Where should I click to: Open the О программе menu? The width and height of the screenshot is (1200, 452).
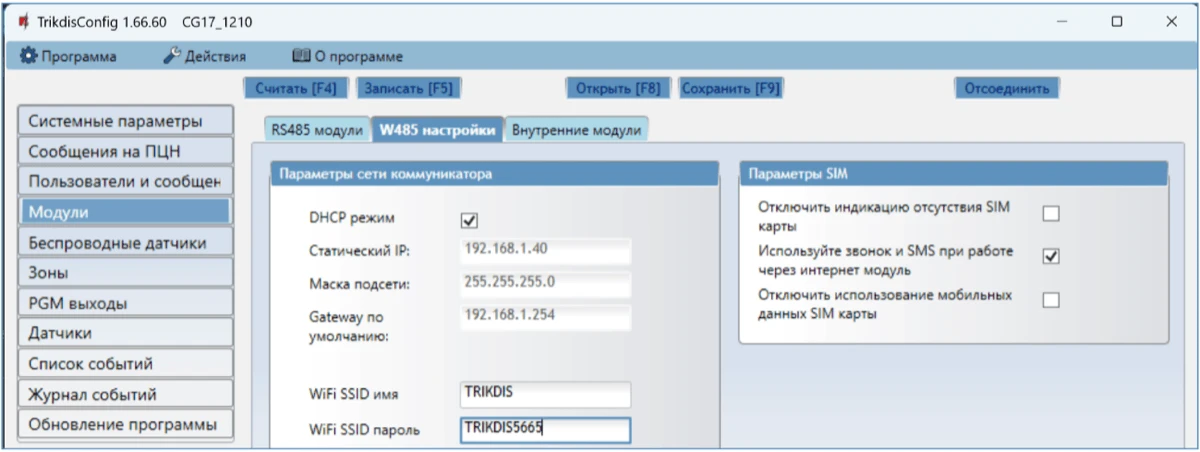pos(346,56)
